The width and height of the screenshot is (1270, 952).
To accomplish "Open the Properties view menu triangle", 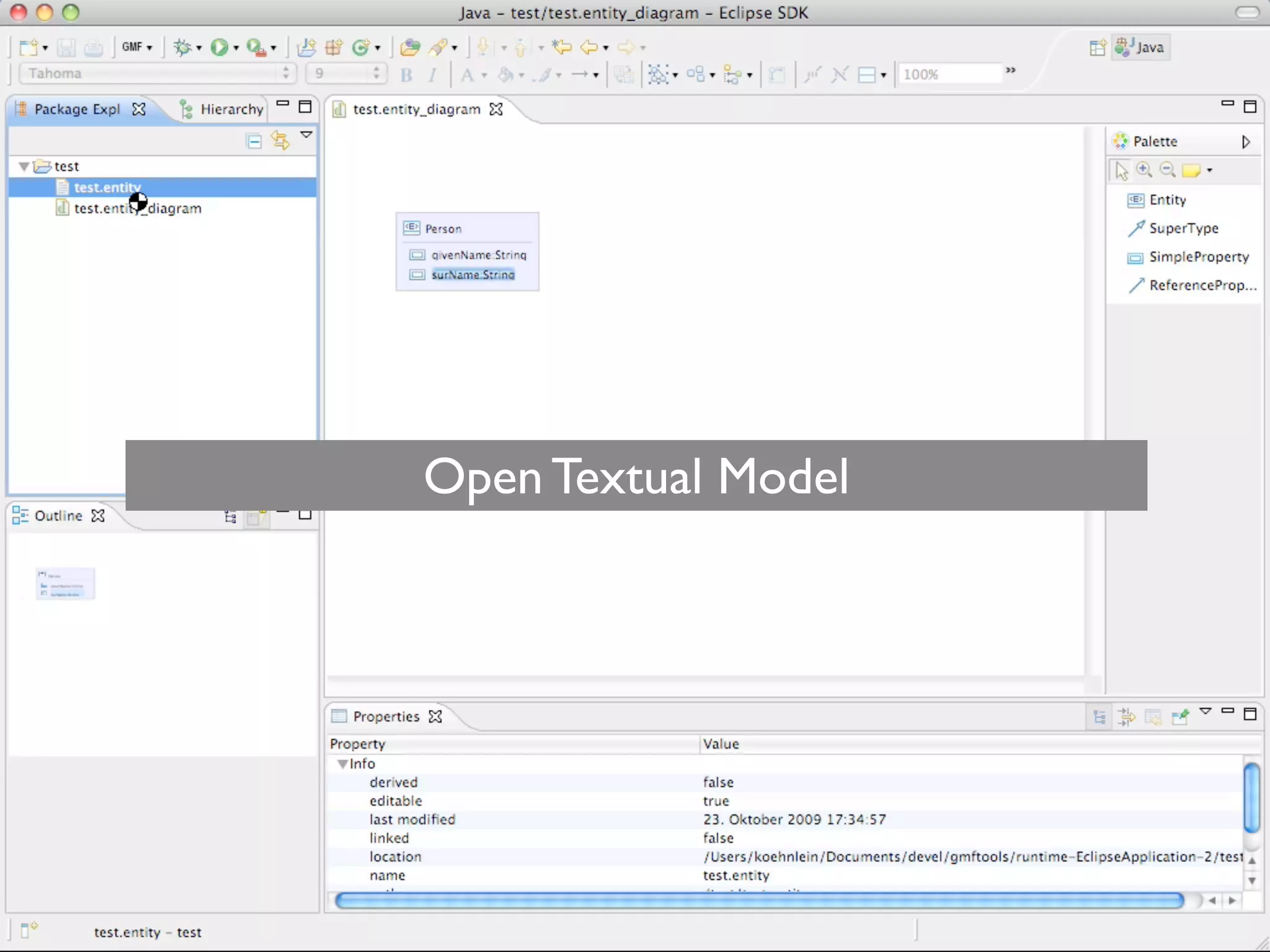I will 1206,712.
